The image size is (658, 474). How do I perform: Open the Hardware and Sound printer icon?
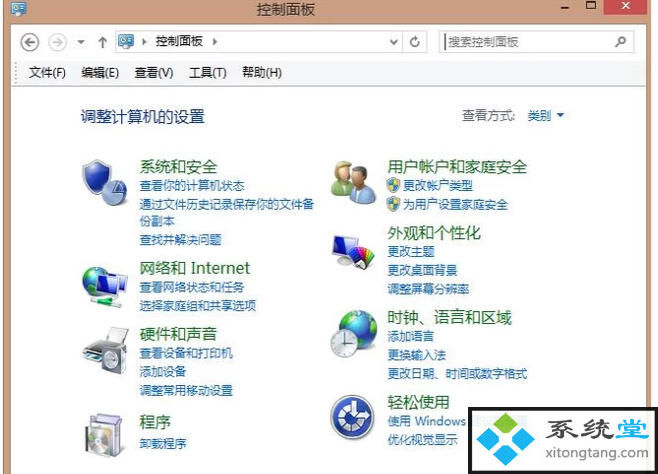point(105,351)
